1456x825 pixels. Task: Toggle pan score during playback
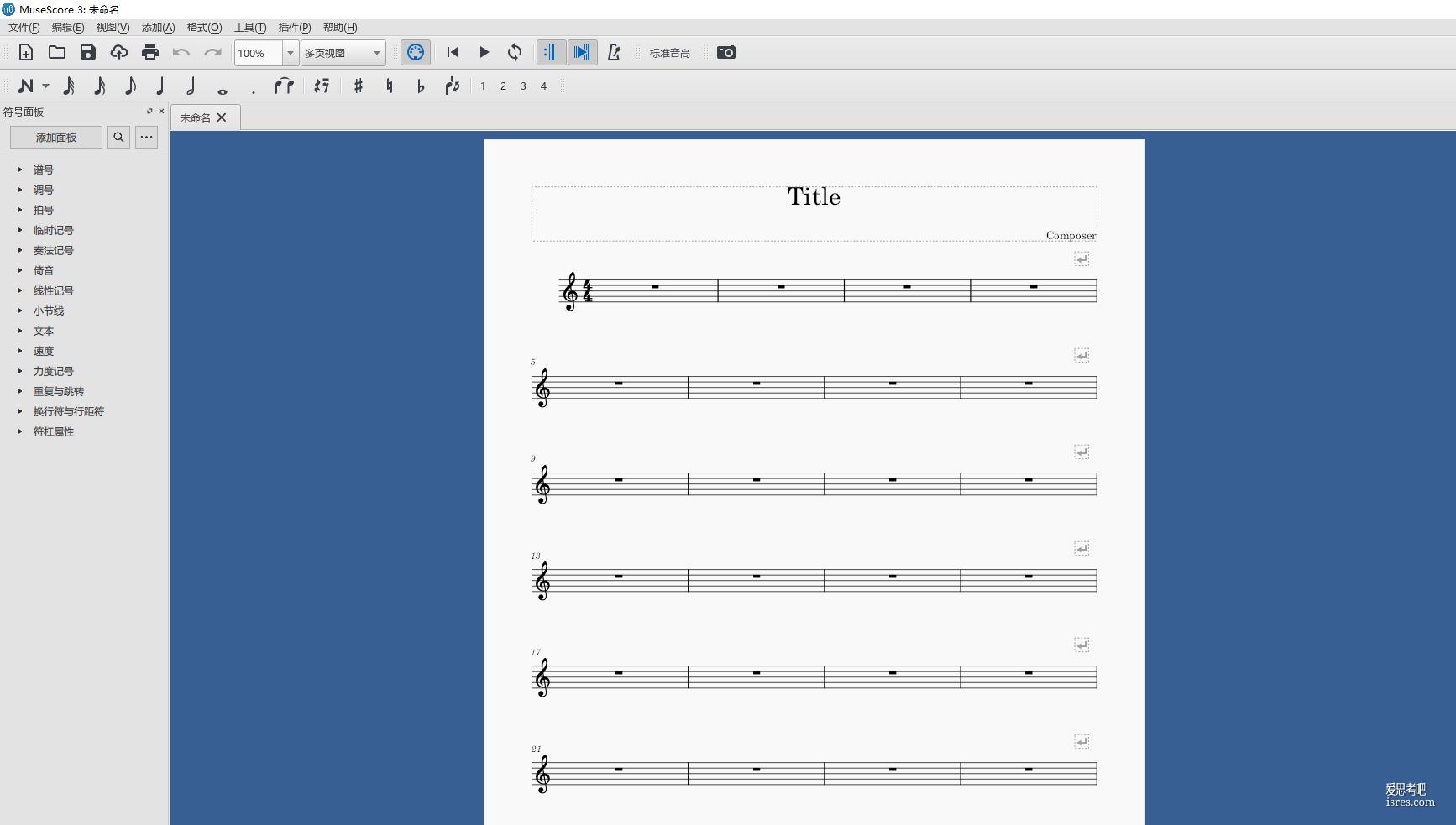click(582, 53)
